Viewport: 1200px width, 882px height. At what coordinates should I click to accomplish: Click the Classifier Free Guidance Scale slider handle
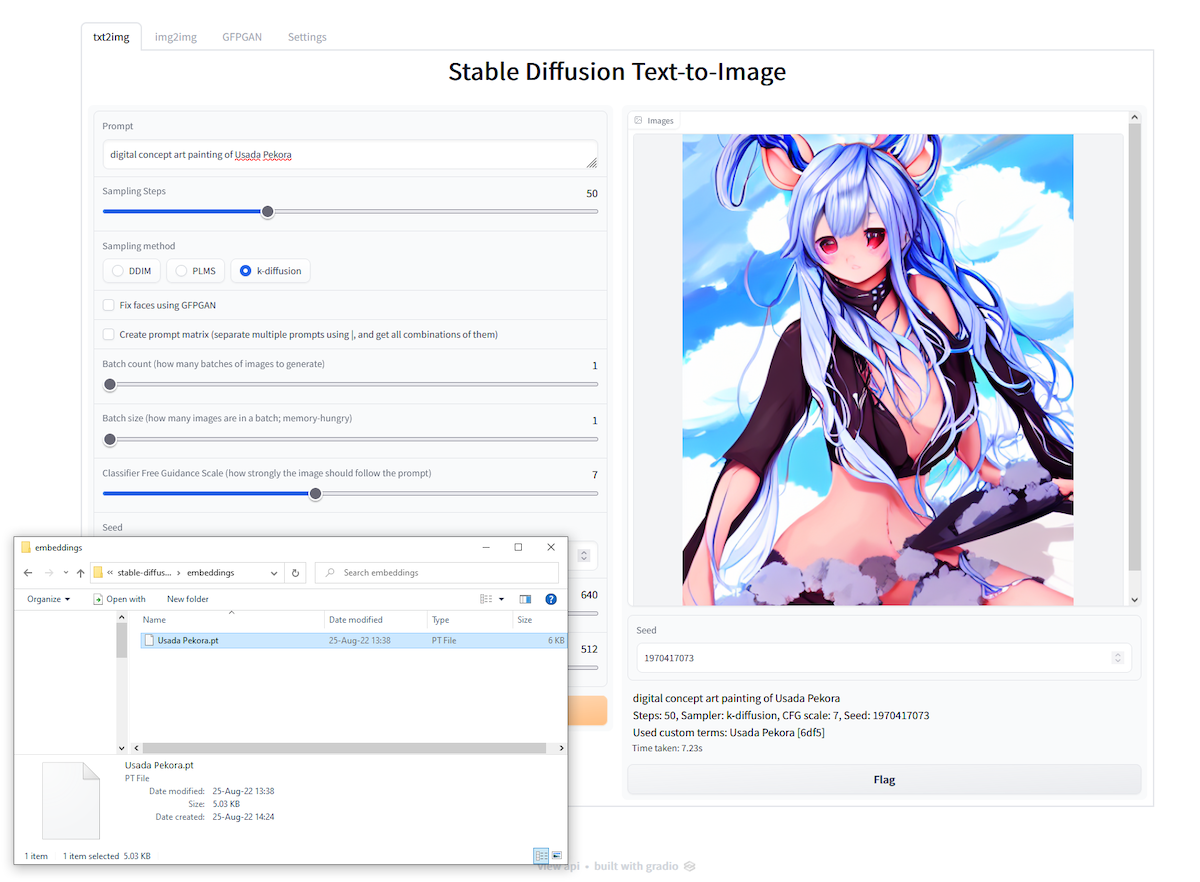click(x=315, y=494)
